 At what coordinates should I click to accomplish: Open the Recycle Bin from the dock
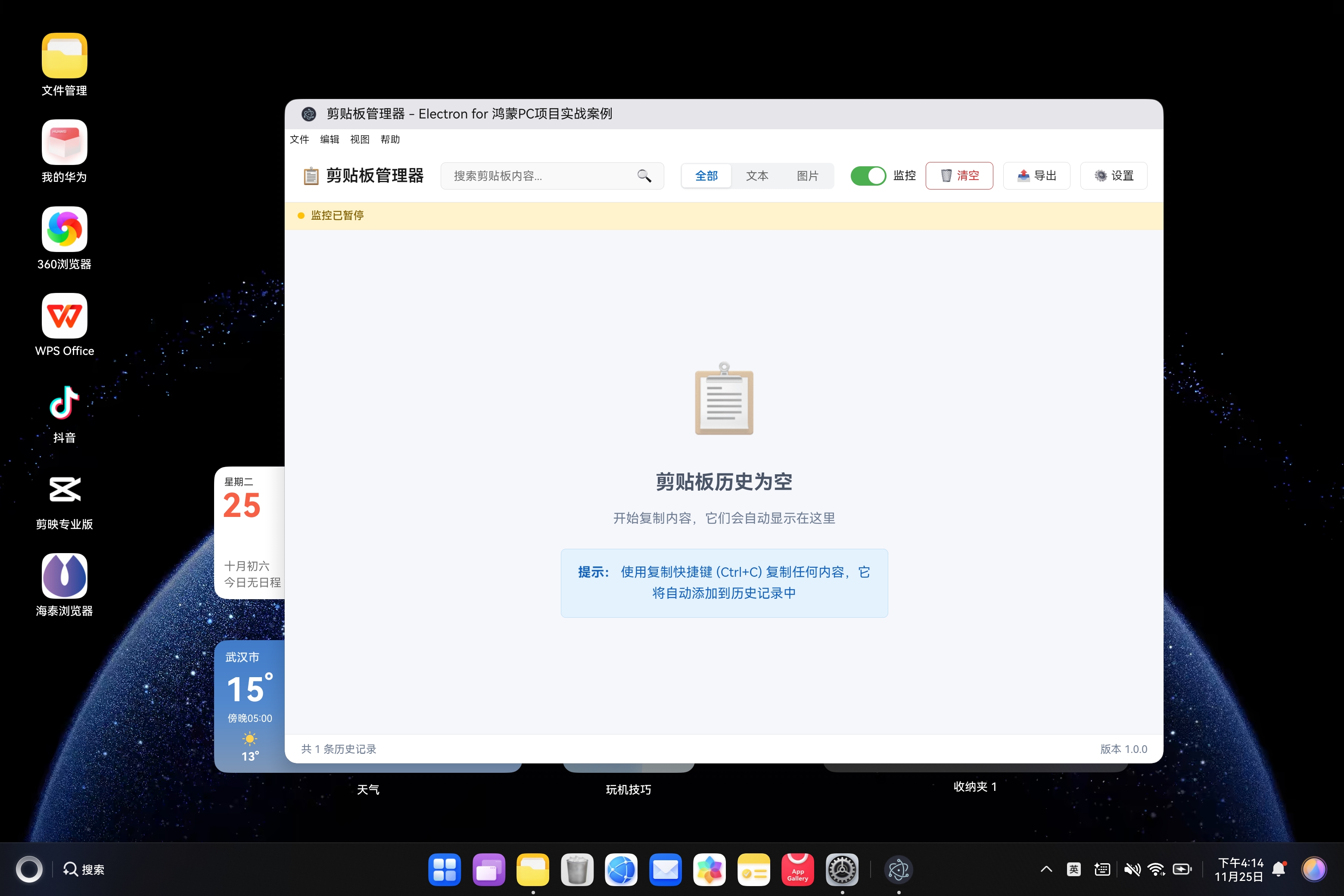coord(577,870)
